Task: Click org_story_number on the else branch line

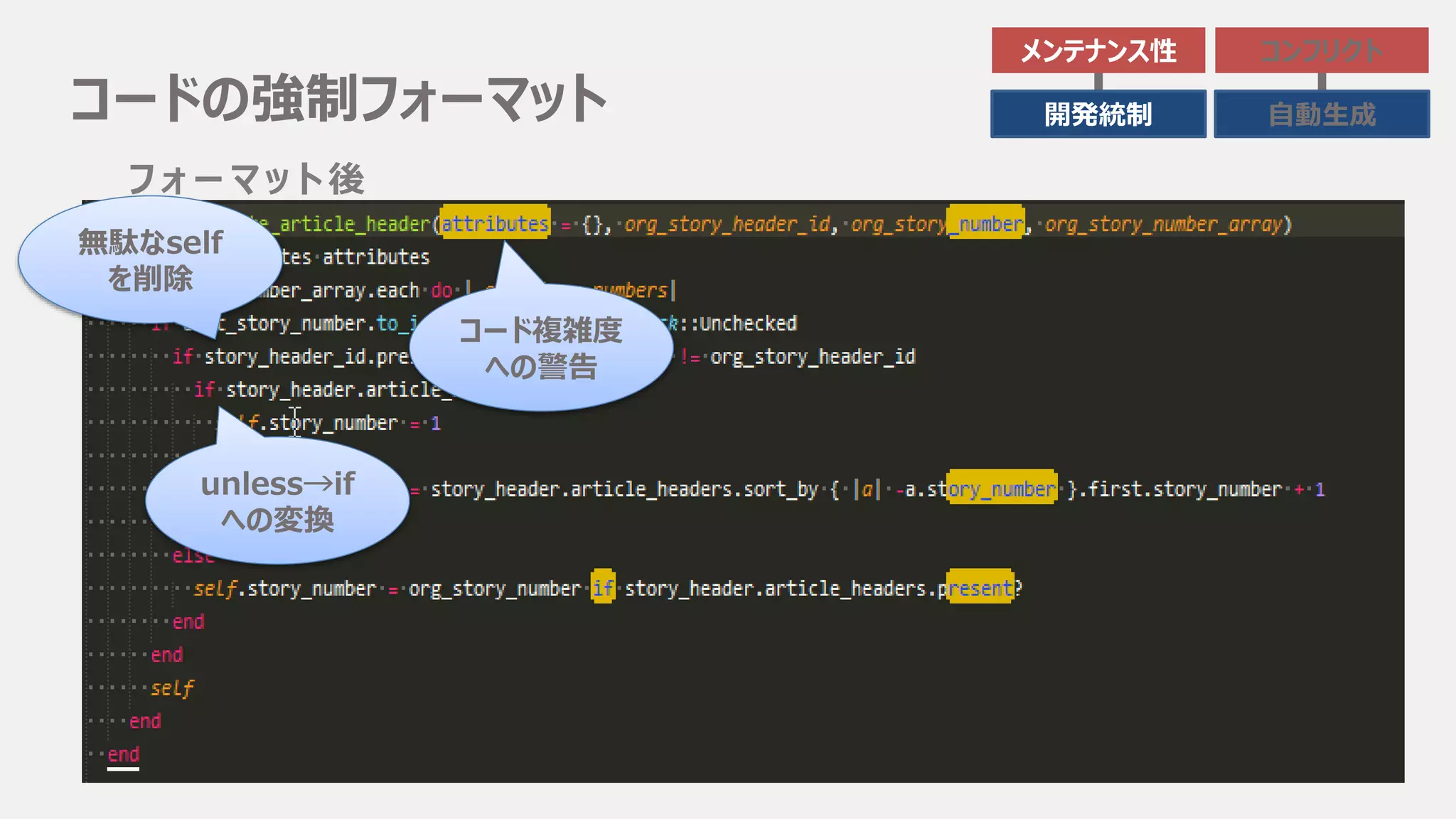Action: pyautogui.click(x=495, y=589)
